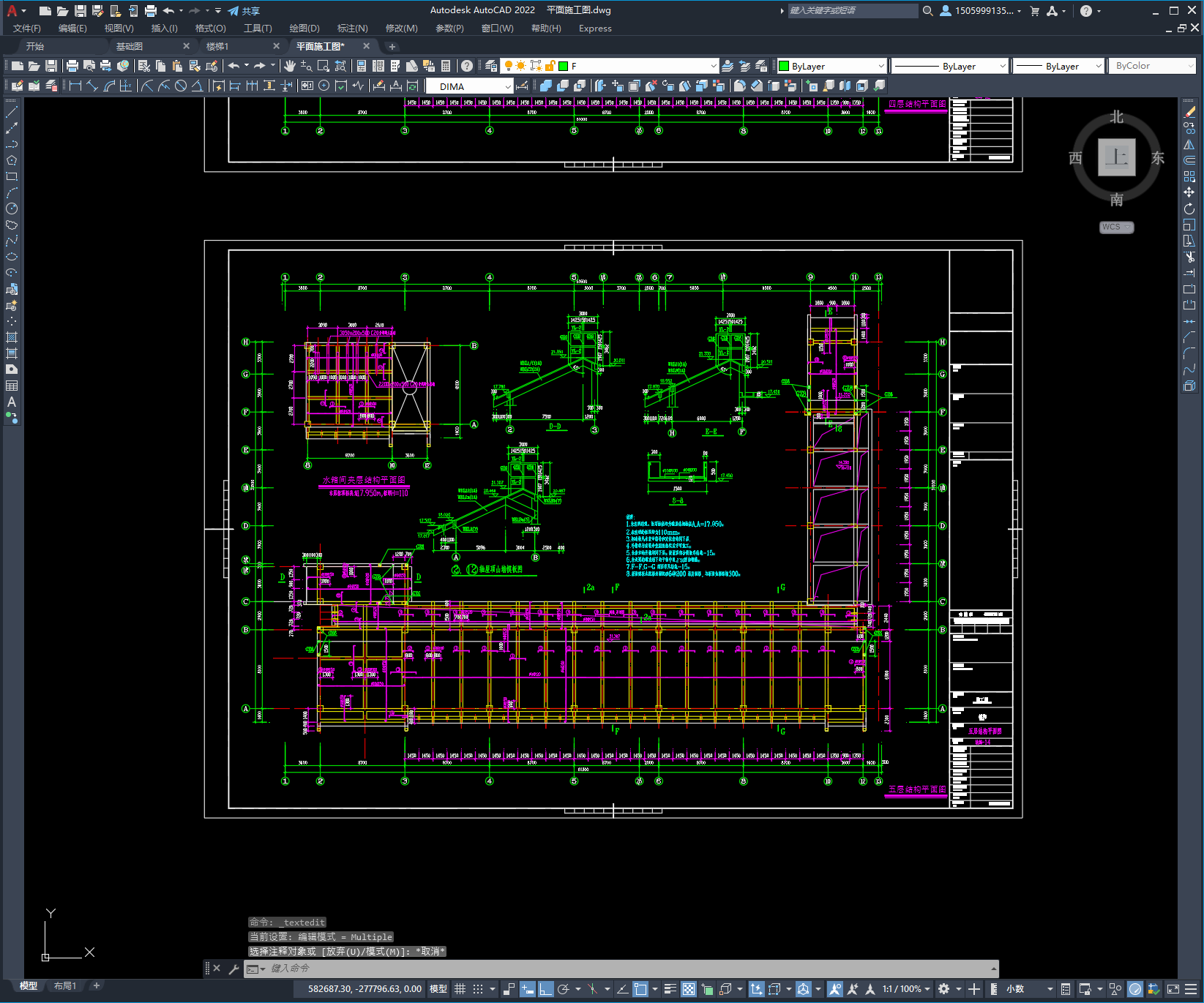Expand the undo history dropdown arrow
The image size is (1204, 1003).
(246, 66)
